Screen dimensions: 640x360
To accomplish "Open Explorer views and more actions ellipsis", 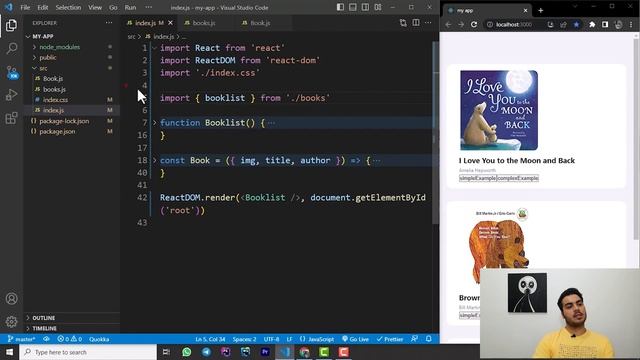I will tap(109, 23).
